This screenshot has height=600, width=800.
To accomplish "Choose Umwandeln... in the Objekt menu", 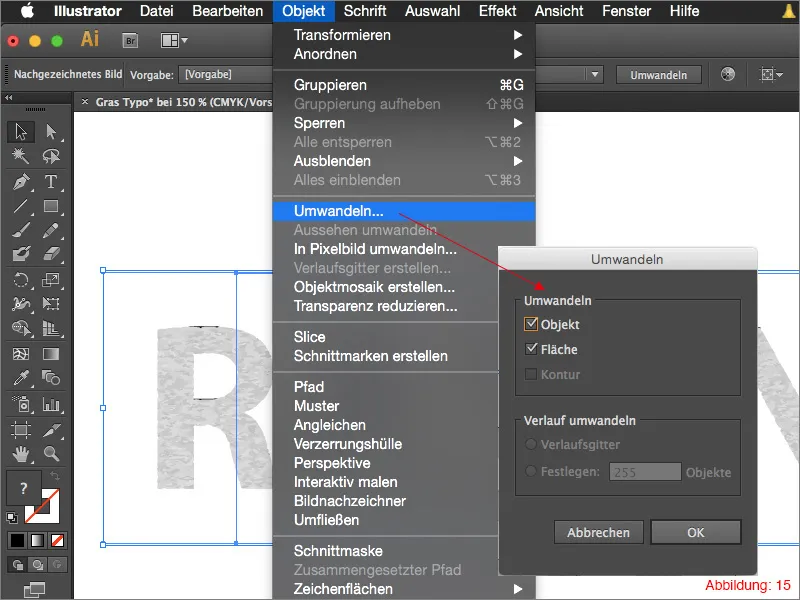I will click(404, 211).
